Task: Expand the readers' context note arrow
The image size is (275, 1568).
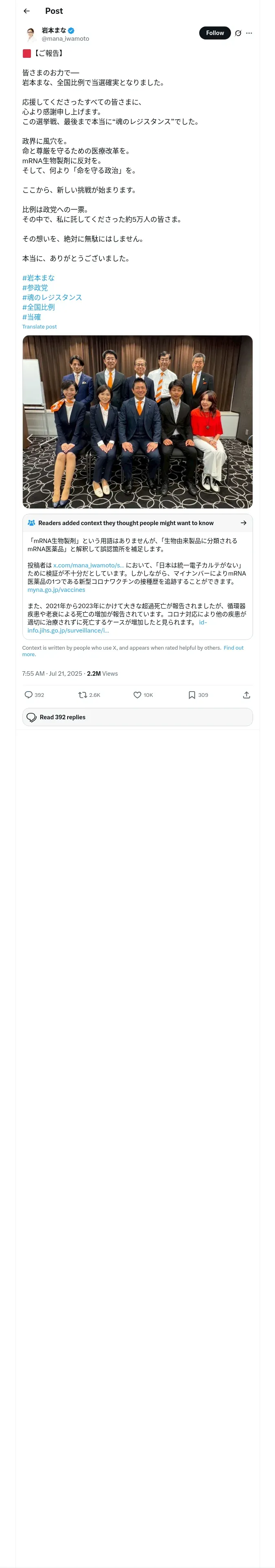Action: 243,523
